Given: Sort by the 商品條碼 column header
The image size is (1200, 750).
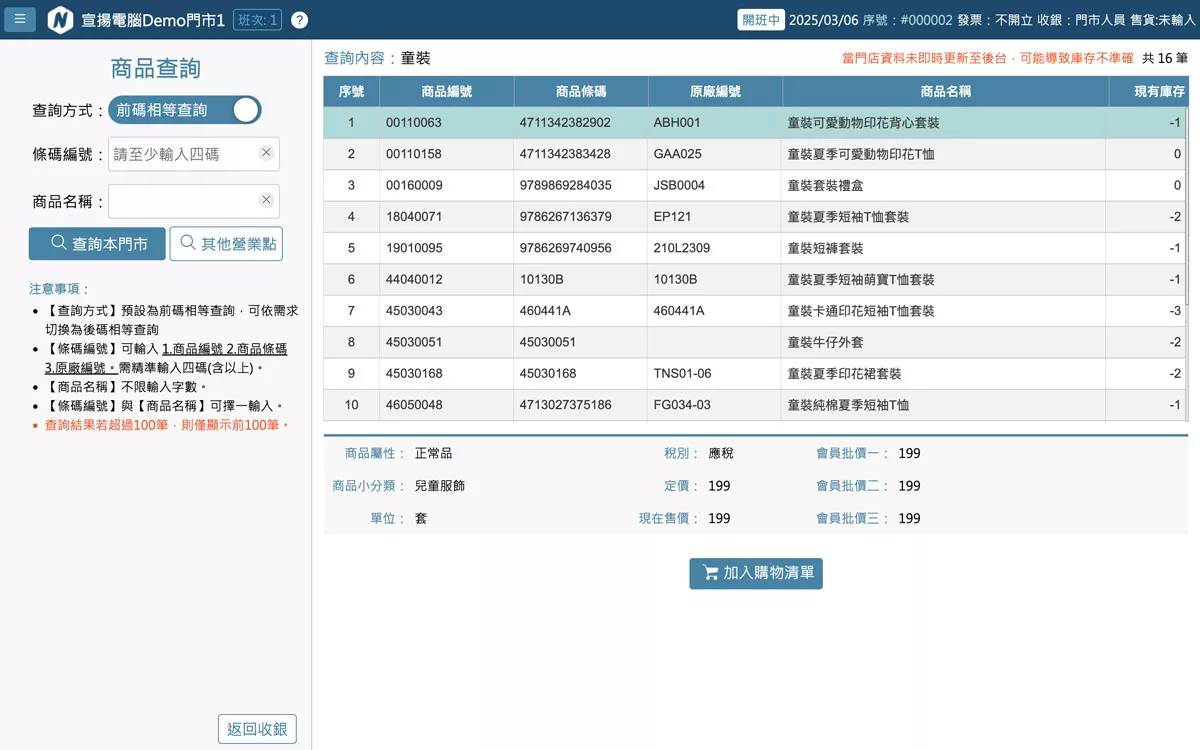Looking at the screenshot, I should pyautogui.click(x=581, y=92).
